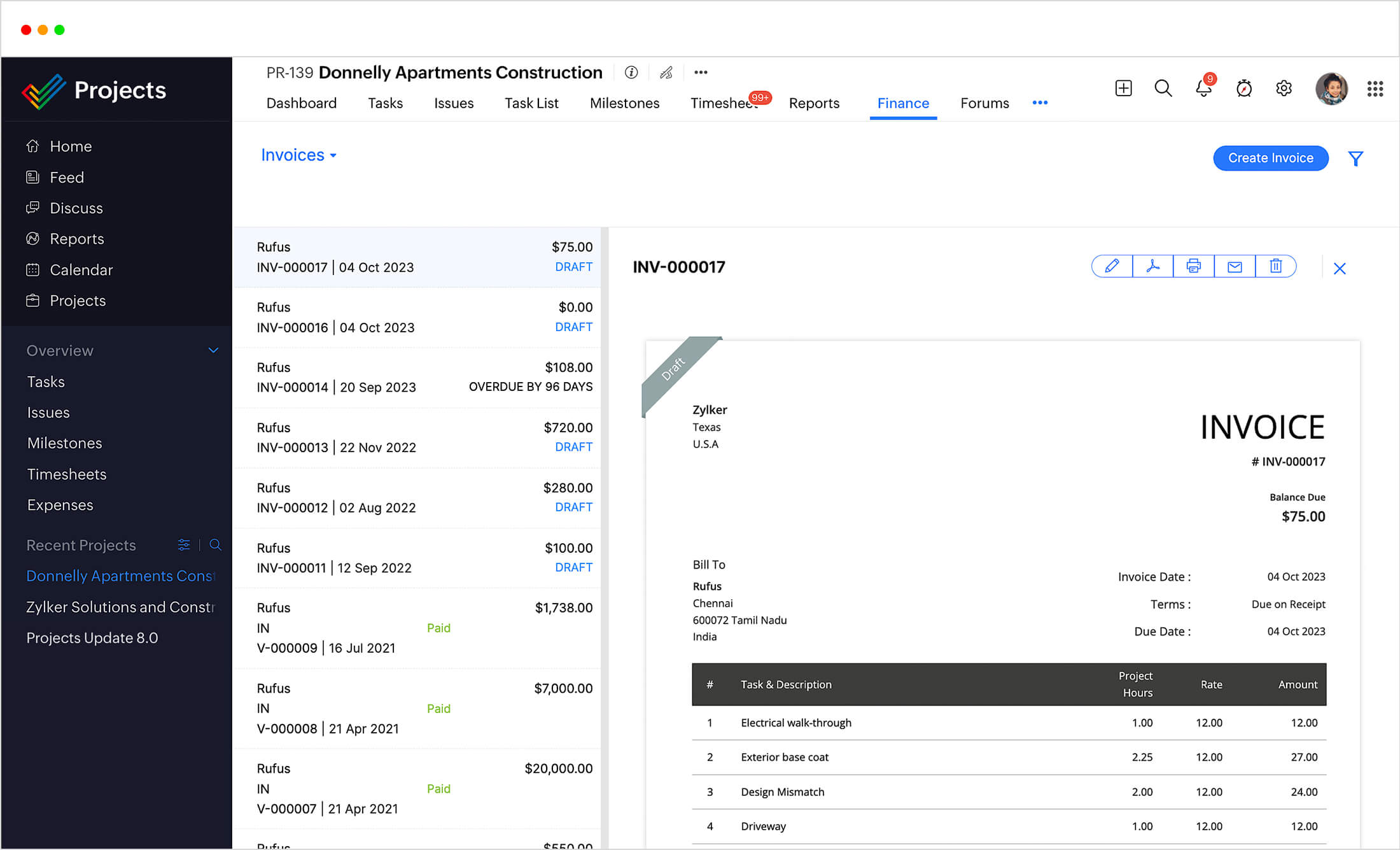Viewport: 1400px width, 850px height.
Task: Open the Reports section in sidebar
Action: 78,239
